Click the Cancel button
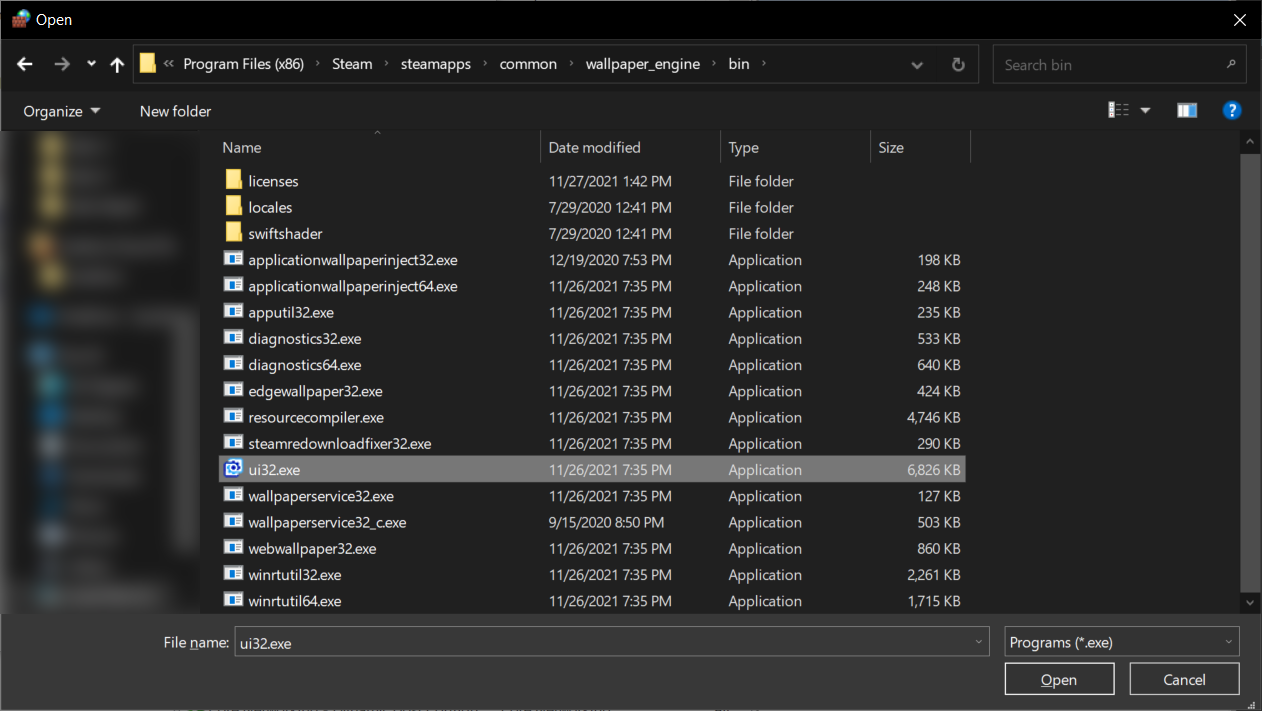Viewport: 1262px width, 711px height. pos(1184,679)
